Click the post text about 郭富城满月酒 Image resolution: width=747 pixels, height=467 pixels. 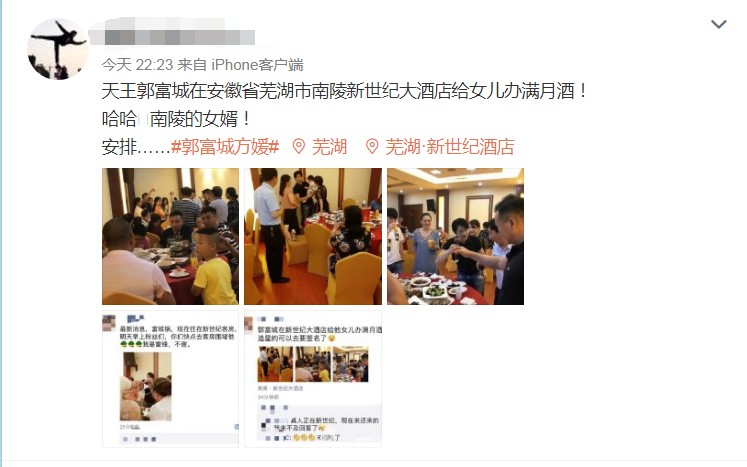click(x=345, y=91)
